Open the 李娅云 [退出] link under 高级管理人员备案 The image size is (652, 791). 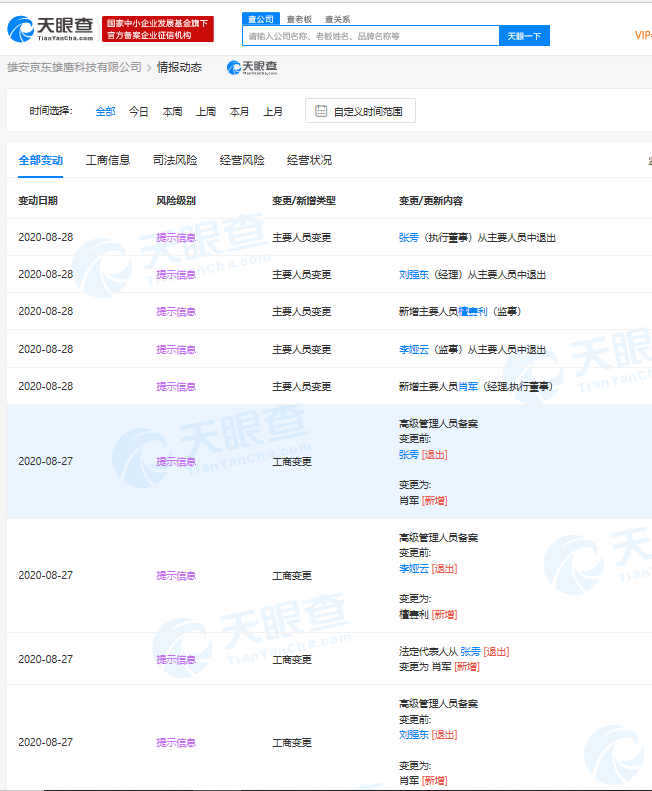pyautogui.click(x=414, y=569)
